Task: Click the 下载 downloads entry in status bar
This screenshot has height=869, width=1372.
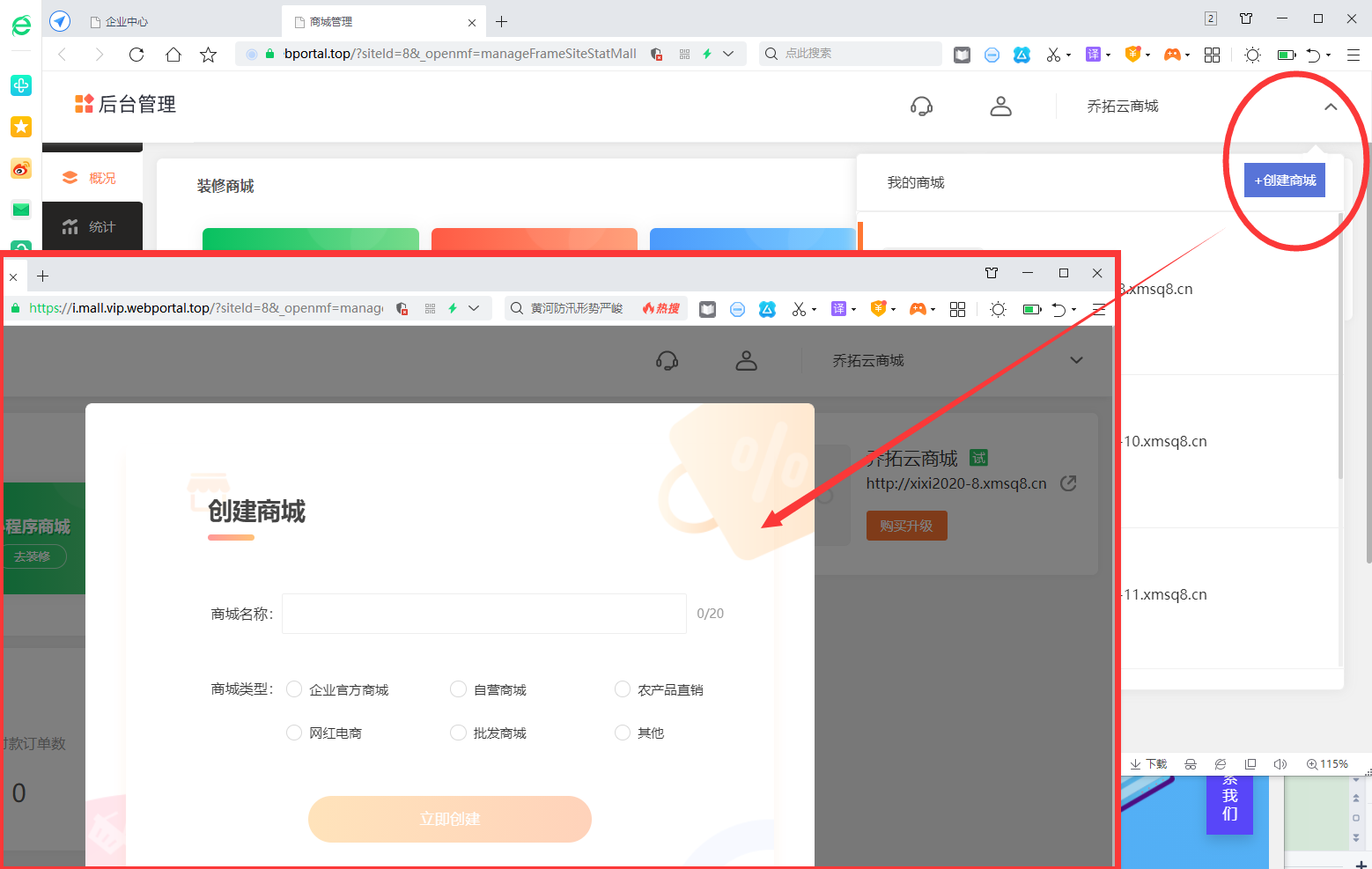Action: [1149, 764]
